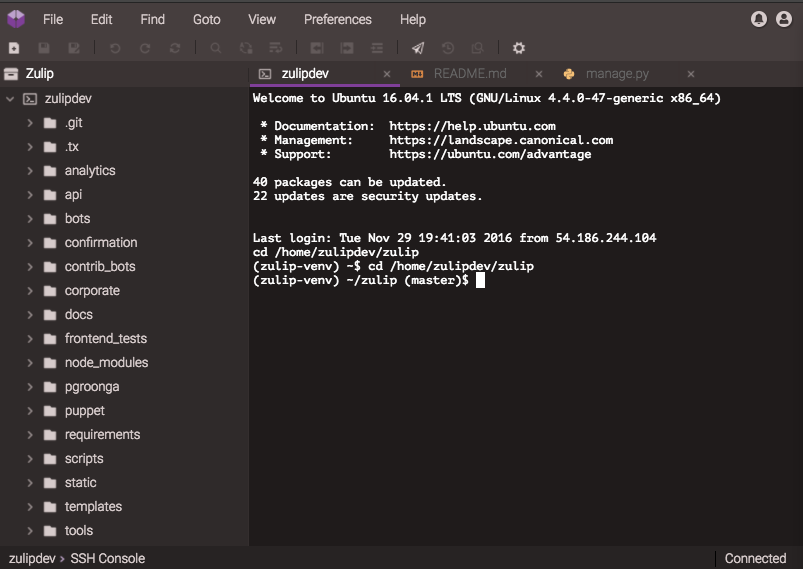Viewport: 803px width, 569px height.
Task: Click the new file icon in toolbar
Action: pos(14,48)
